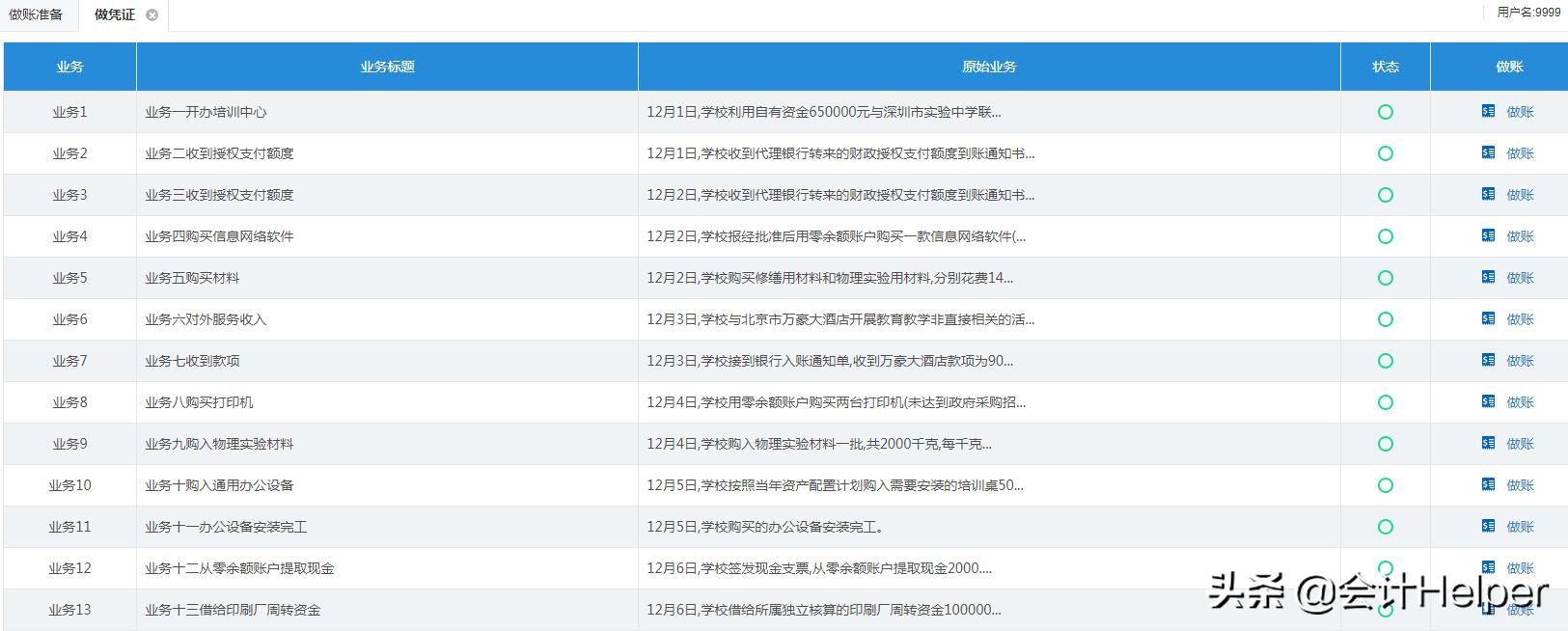
Task: Click the 做账 icon for 业务9
Action: 1488,443
